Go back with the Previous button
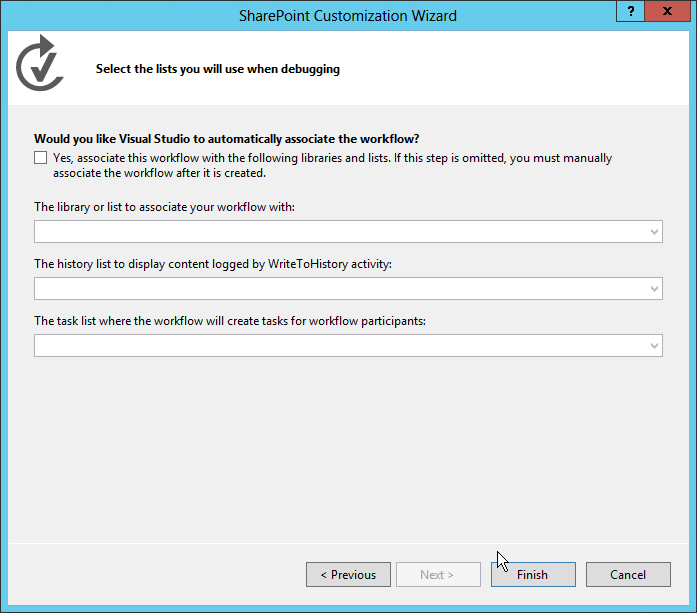Screen dimensions: 697x613 tap(348, 574)
